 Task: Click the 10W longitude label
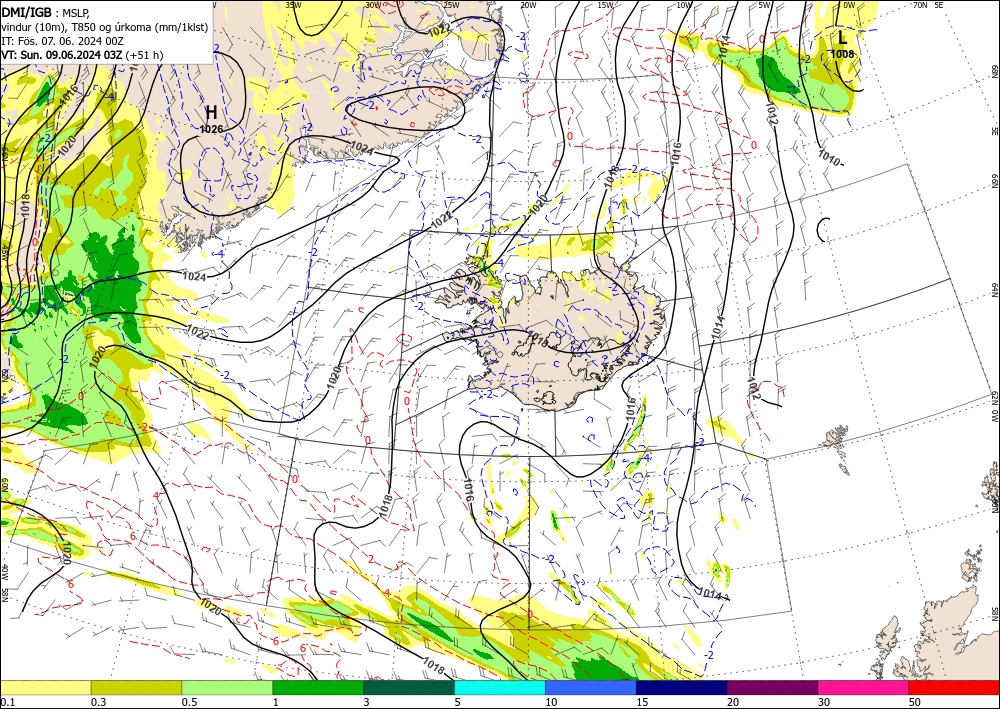tap(684, 5)
